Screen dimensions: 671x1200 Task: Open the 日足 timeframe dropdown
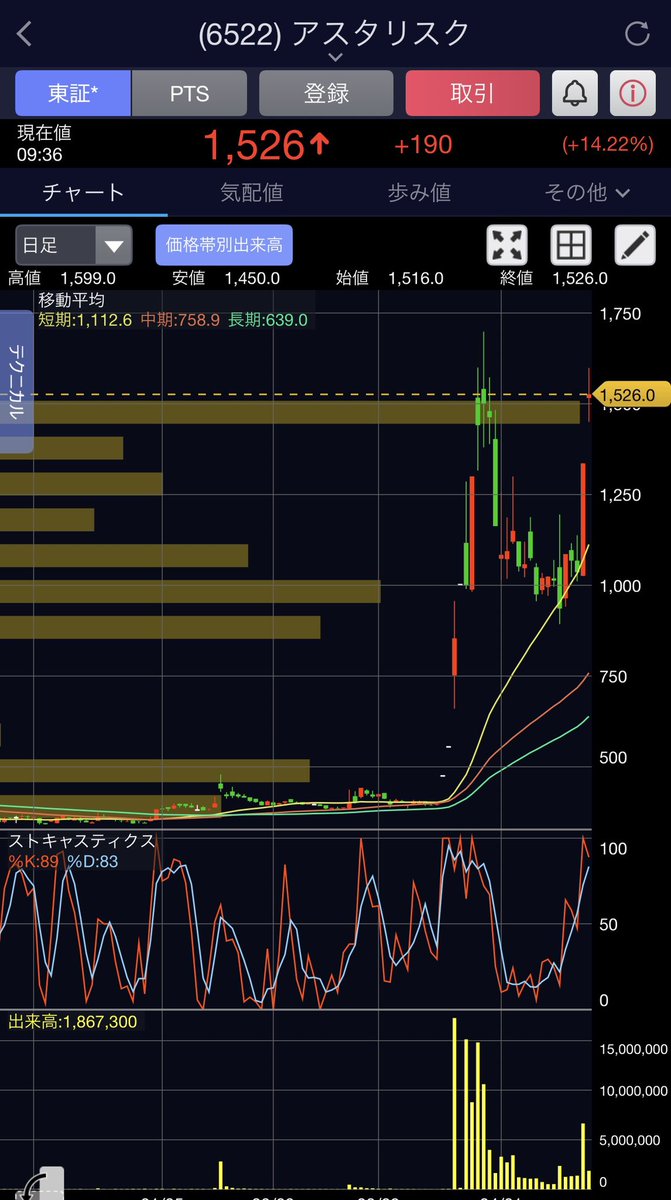[73, 245]
